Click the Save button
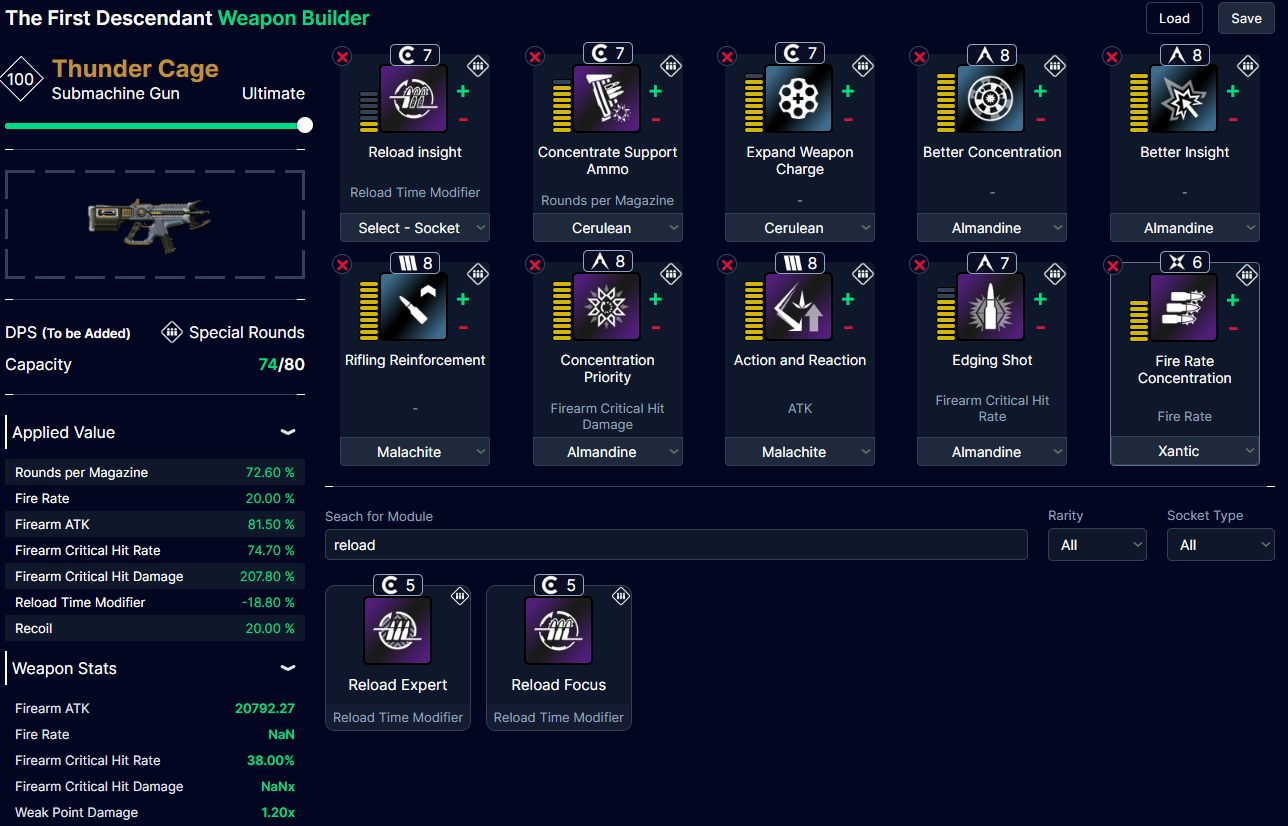Viewport: 1288px width, 826px height. (1246, 18)
